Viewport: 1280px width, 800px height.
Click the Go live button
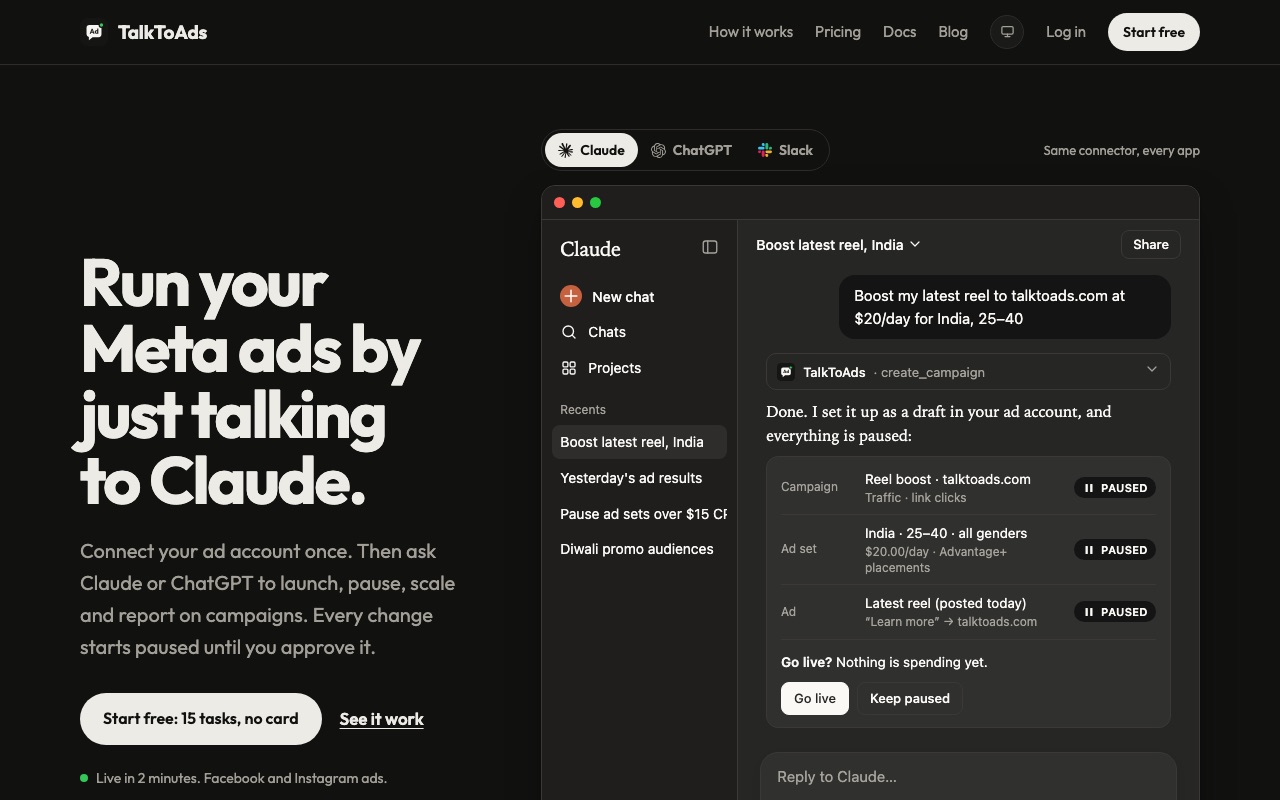coord(815,698)
